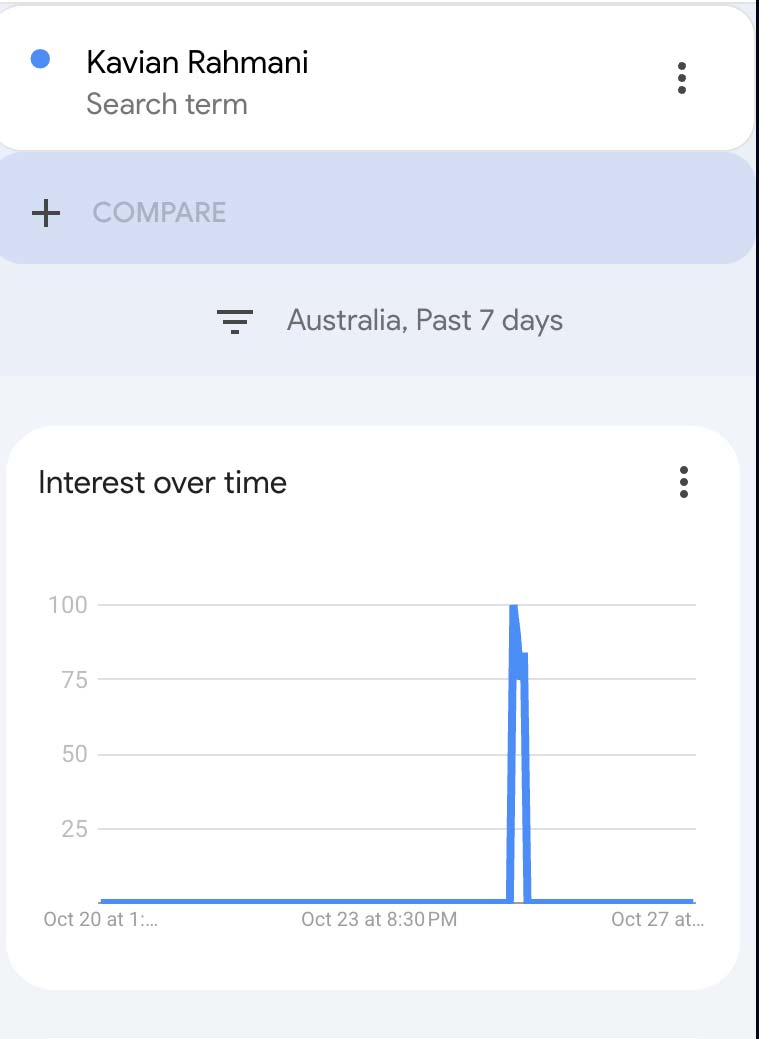Viewport: 759px width, 1039px height.
Task: Open the 'Australia, Past 7 days' filter
Action: [x=424, y=321]
